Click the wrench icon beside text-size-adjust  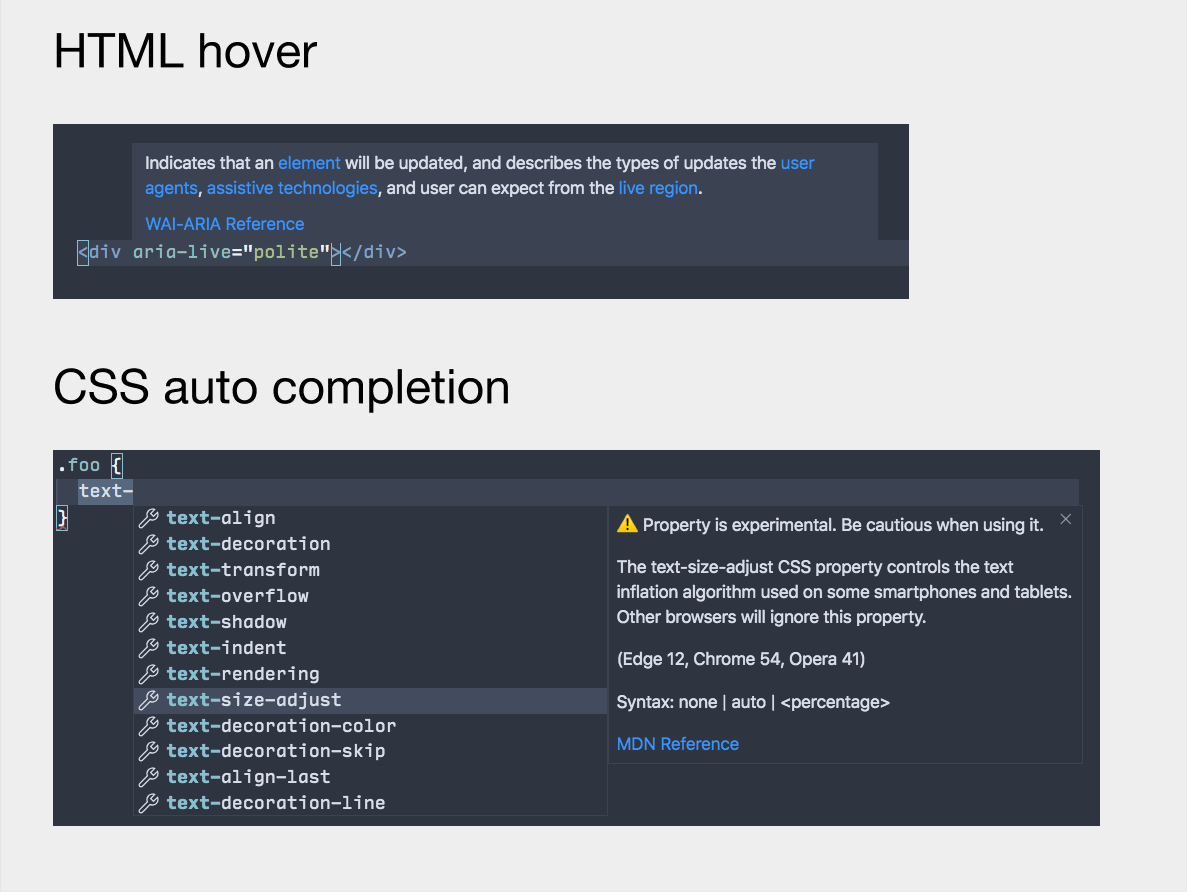tap(150, 700)
